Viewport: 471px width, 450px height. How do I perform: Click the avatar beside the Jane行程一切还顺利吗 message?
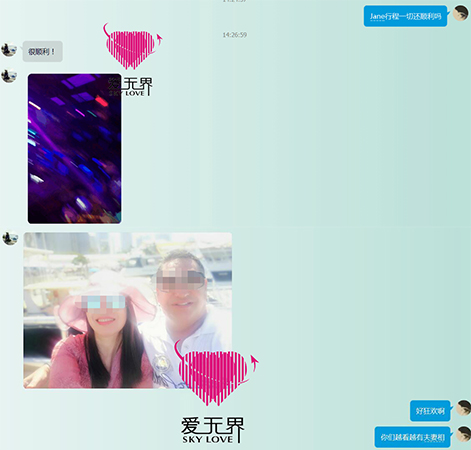(x=461, y=13)
